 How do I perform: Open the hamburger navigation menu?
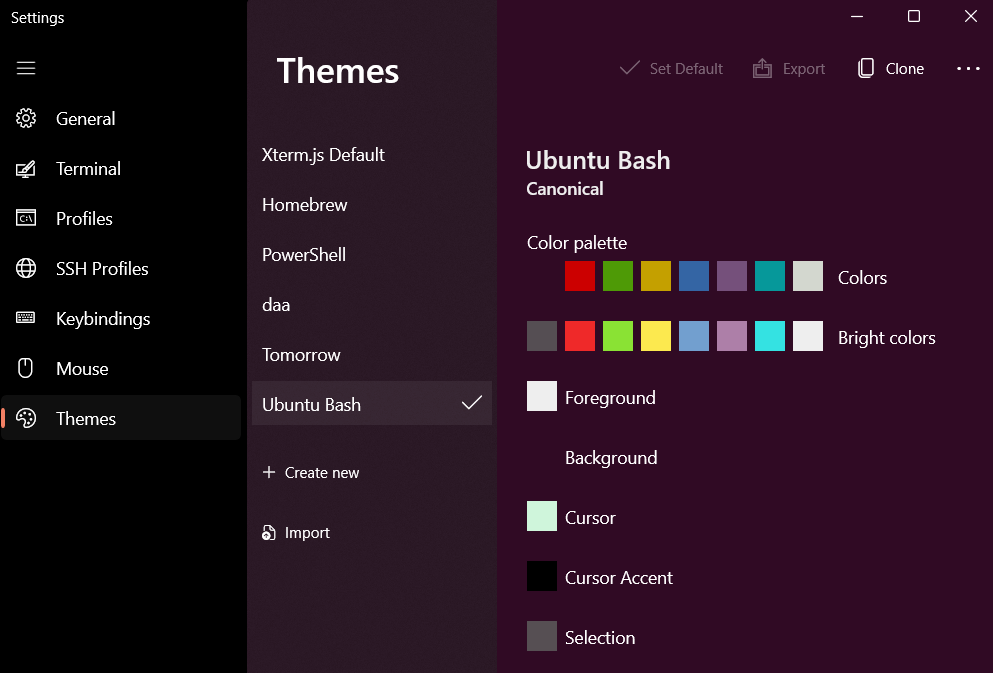tap(26, 68)
